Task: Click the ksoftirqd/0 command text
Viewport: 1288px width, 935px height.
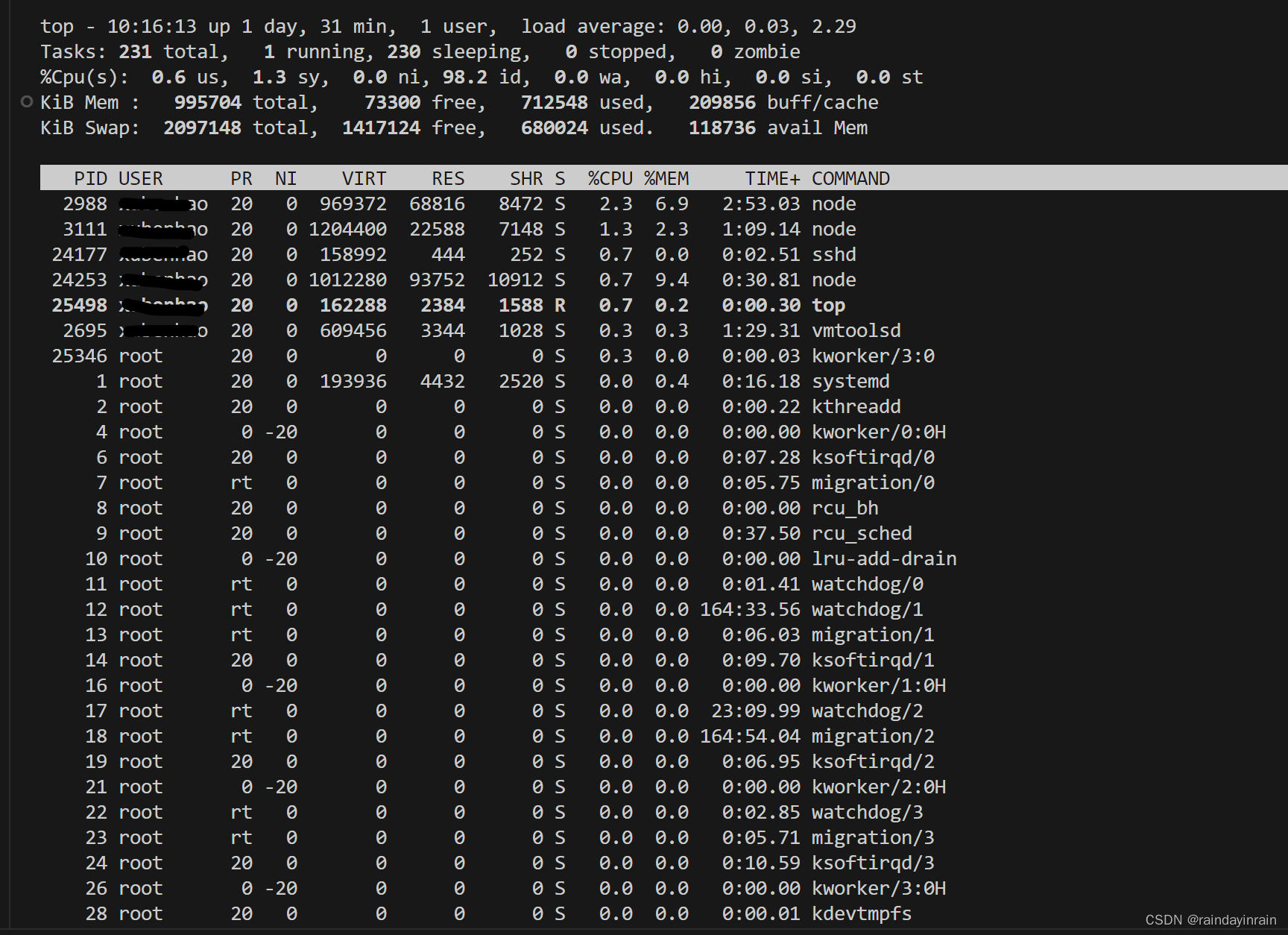Action: pos(873,458)
